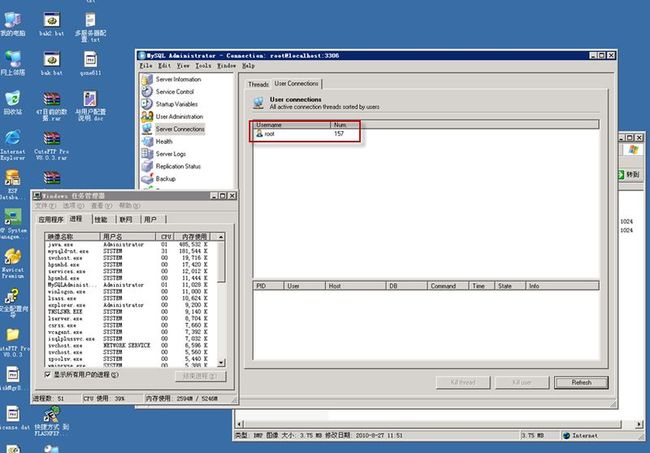This screenshot has height=453, width=650.
Task: Select the 我的电脑 desktop icon
Action: (12, 24)
